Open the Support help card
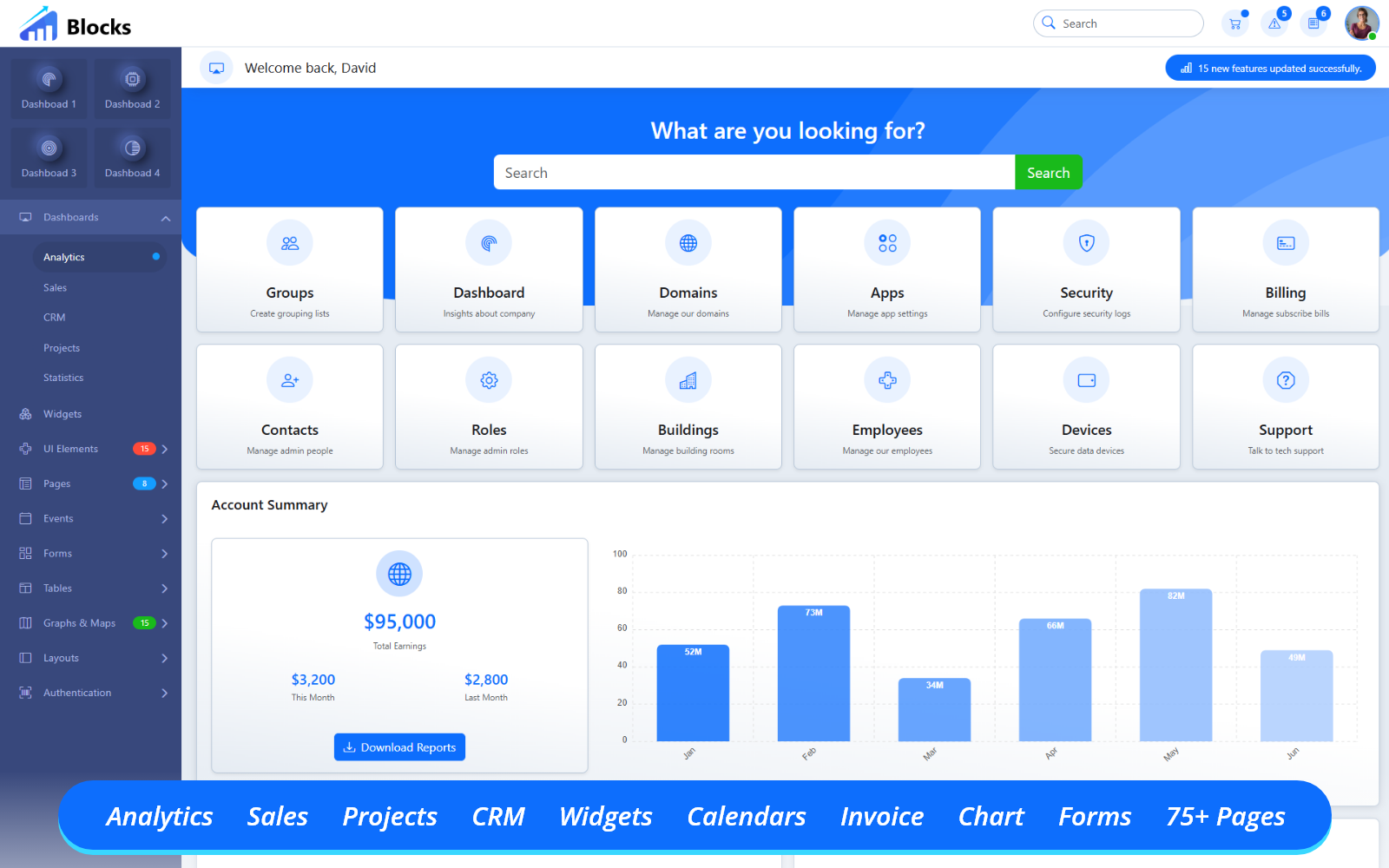This screenshot has width=1389, height=868. click(1285, 406)
